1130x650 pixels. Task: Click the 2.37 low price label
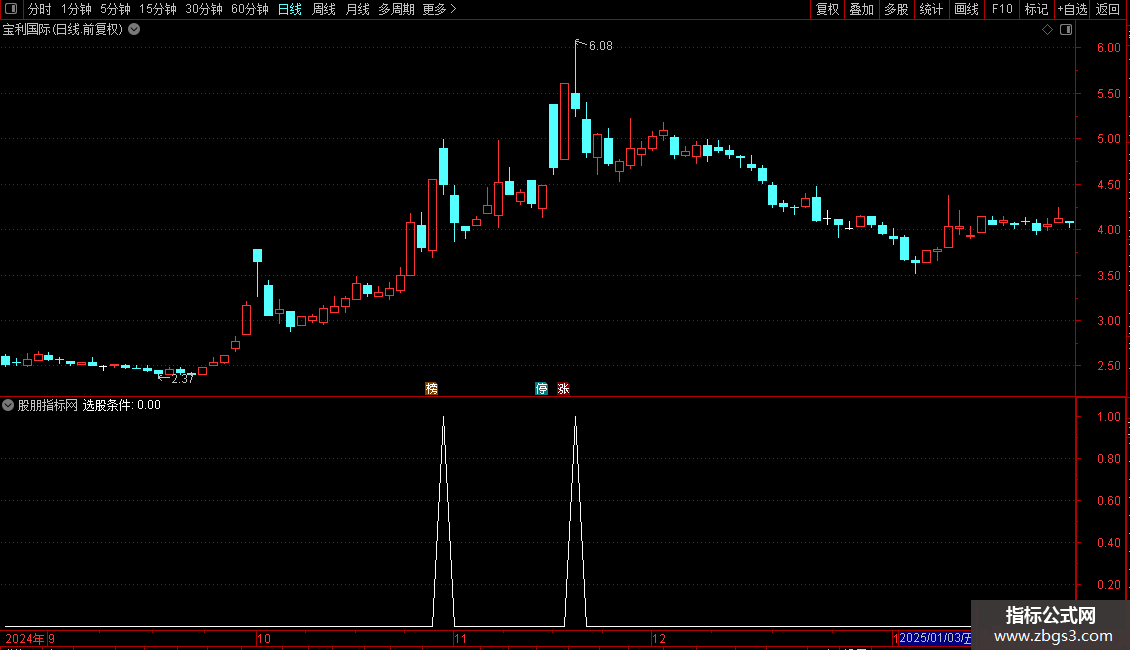click(x=182, y=378)
